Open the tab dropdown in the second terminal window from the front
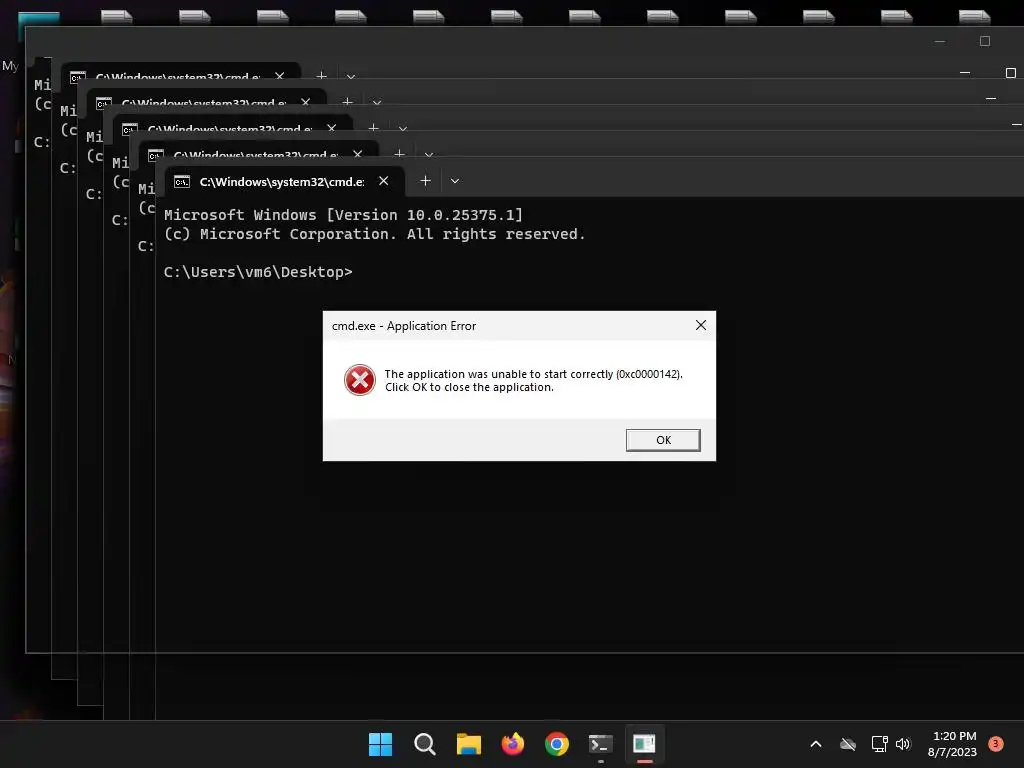This screenshot has width=1024, height=768. 428,155
